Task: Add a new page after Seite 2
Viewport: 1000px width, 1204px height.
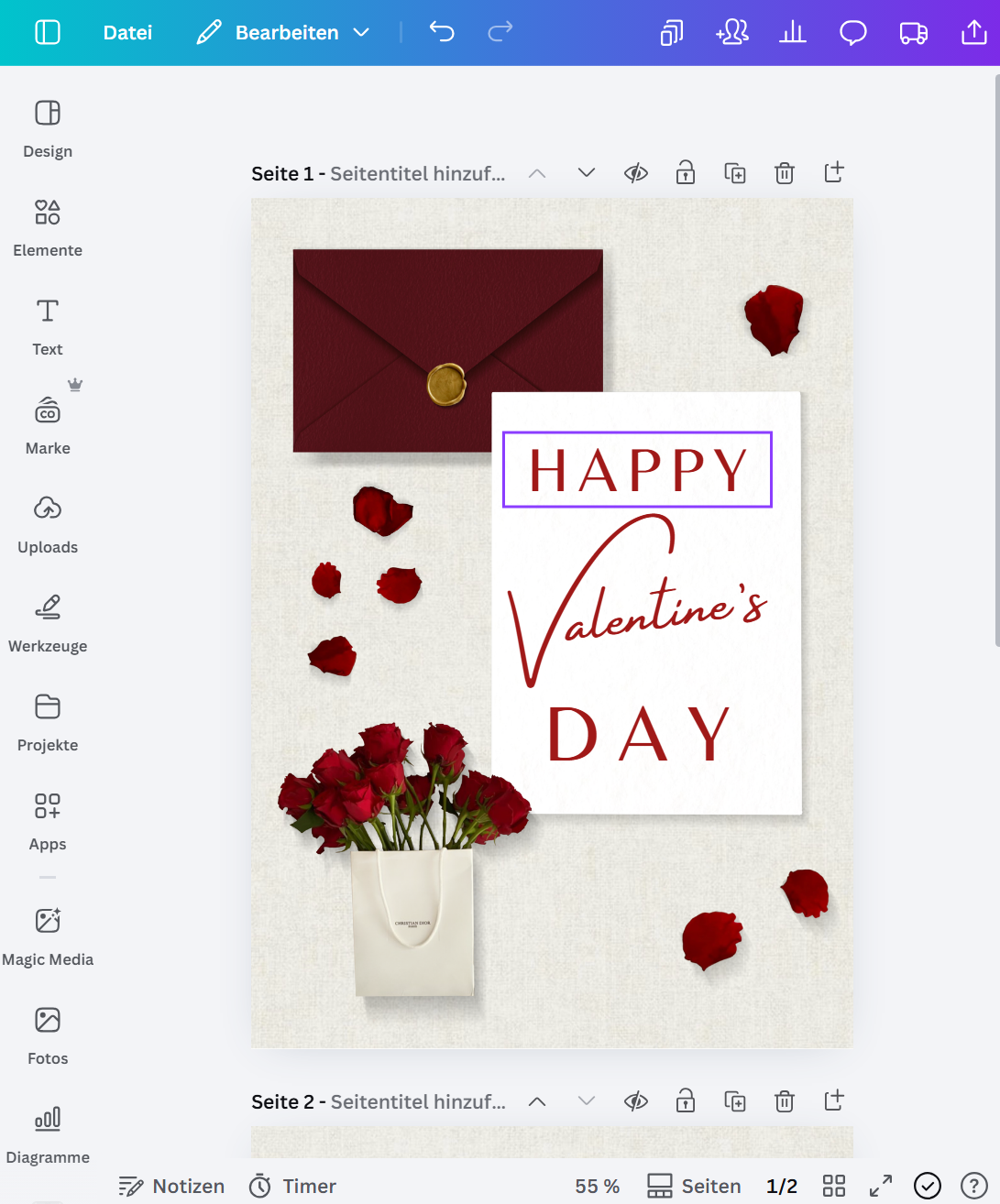Action: tap(834, 1100)
